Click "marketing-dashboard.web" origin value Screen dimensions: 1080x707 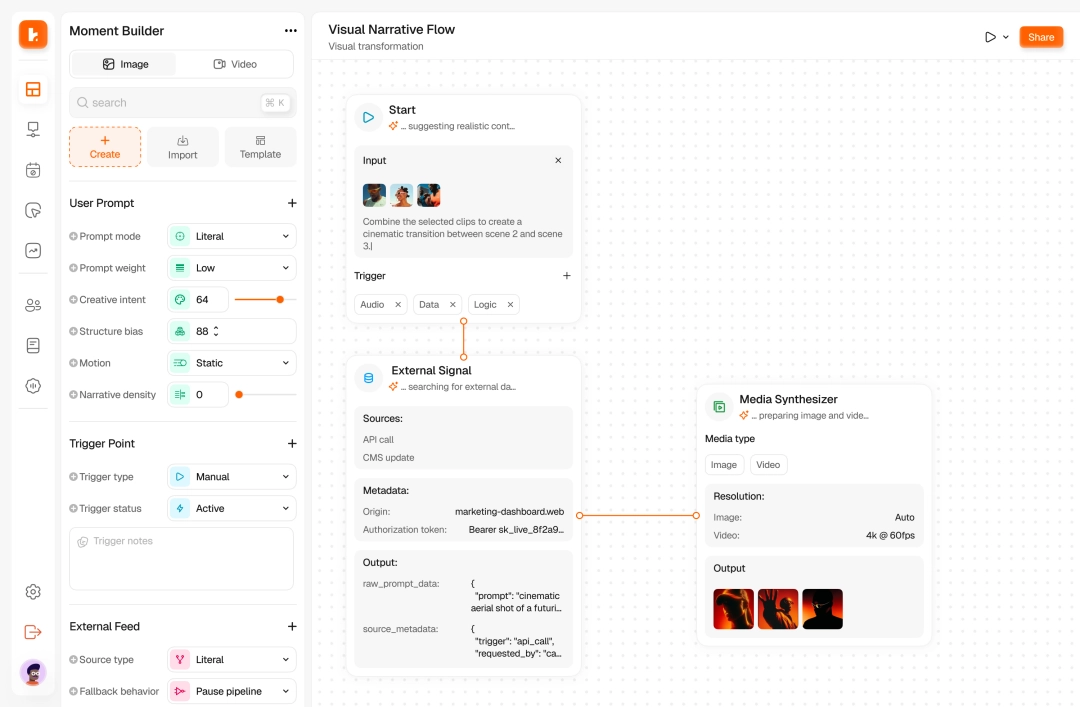509,512
